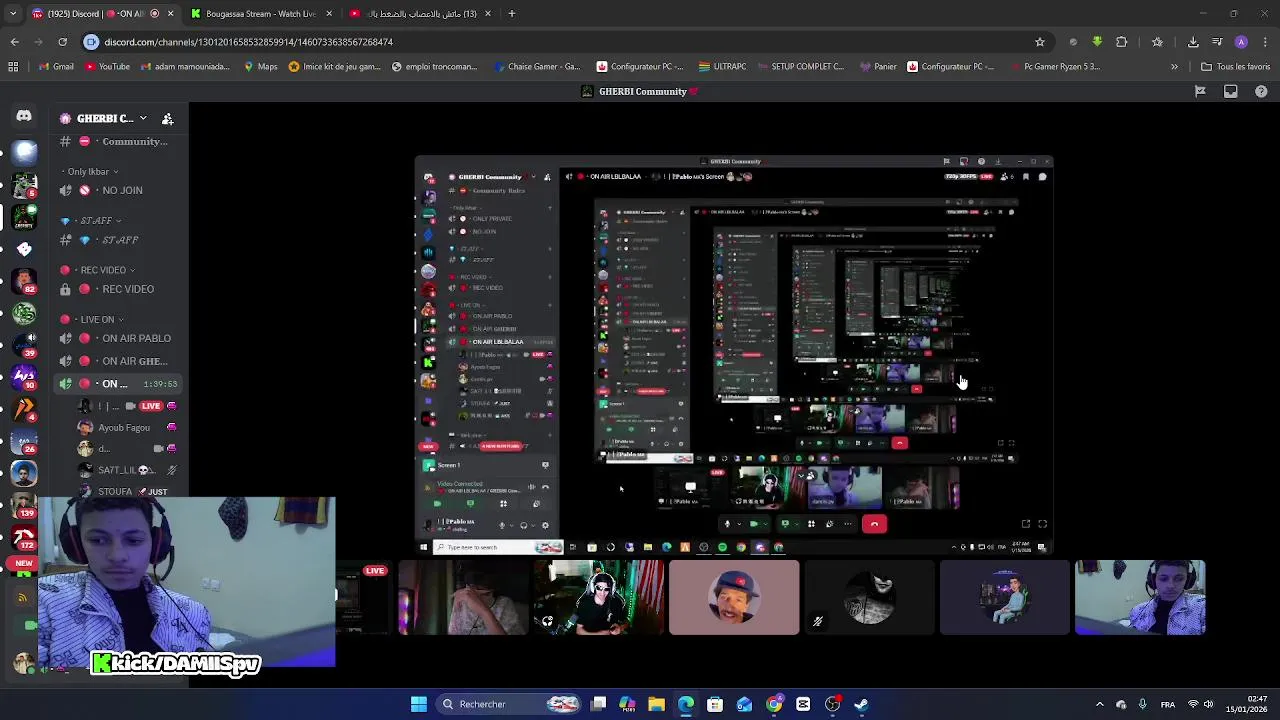Open server icon with 139 badge

[24, 504]
